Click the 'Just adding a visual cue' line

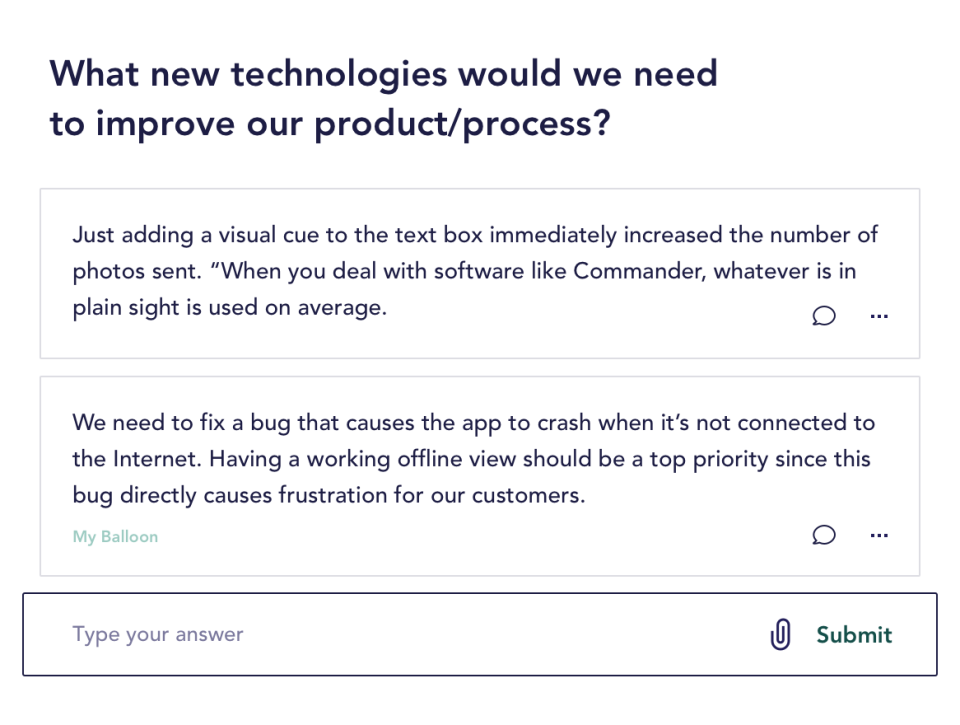coord(475,235)
